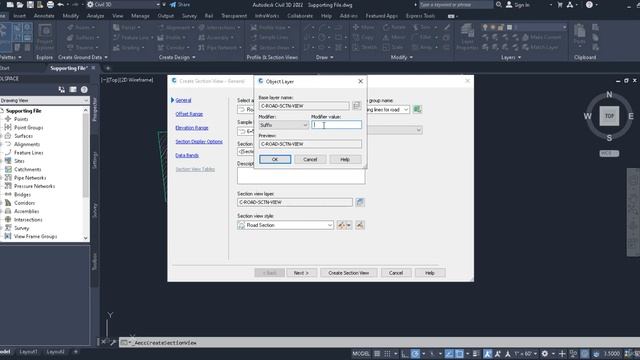Screen dimensions: 640x360
Task: Toggle grid display in status bar
Action: pyautogui.click(x=377, y=353)
